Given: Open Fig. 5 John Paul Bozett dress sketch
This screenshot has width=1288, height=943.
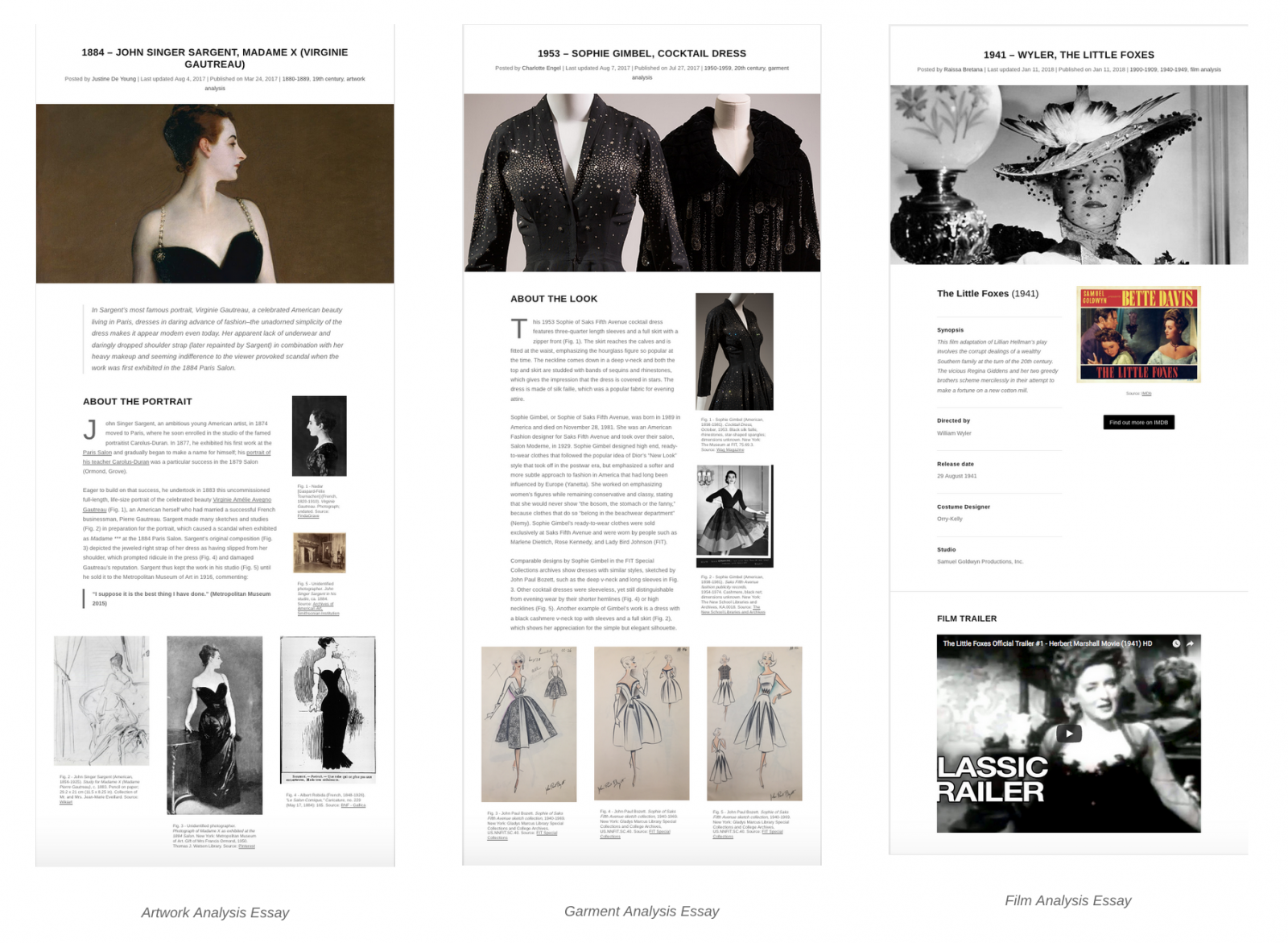Looking at the screenshot, I should pos(754,723).
